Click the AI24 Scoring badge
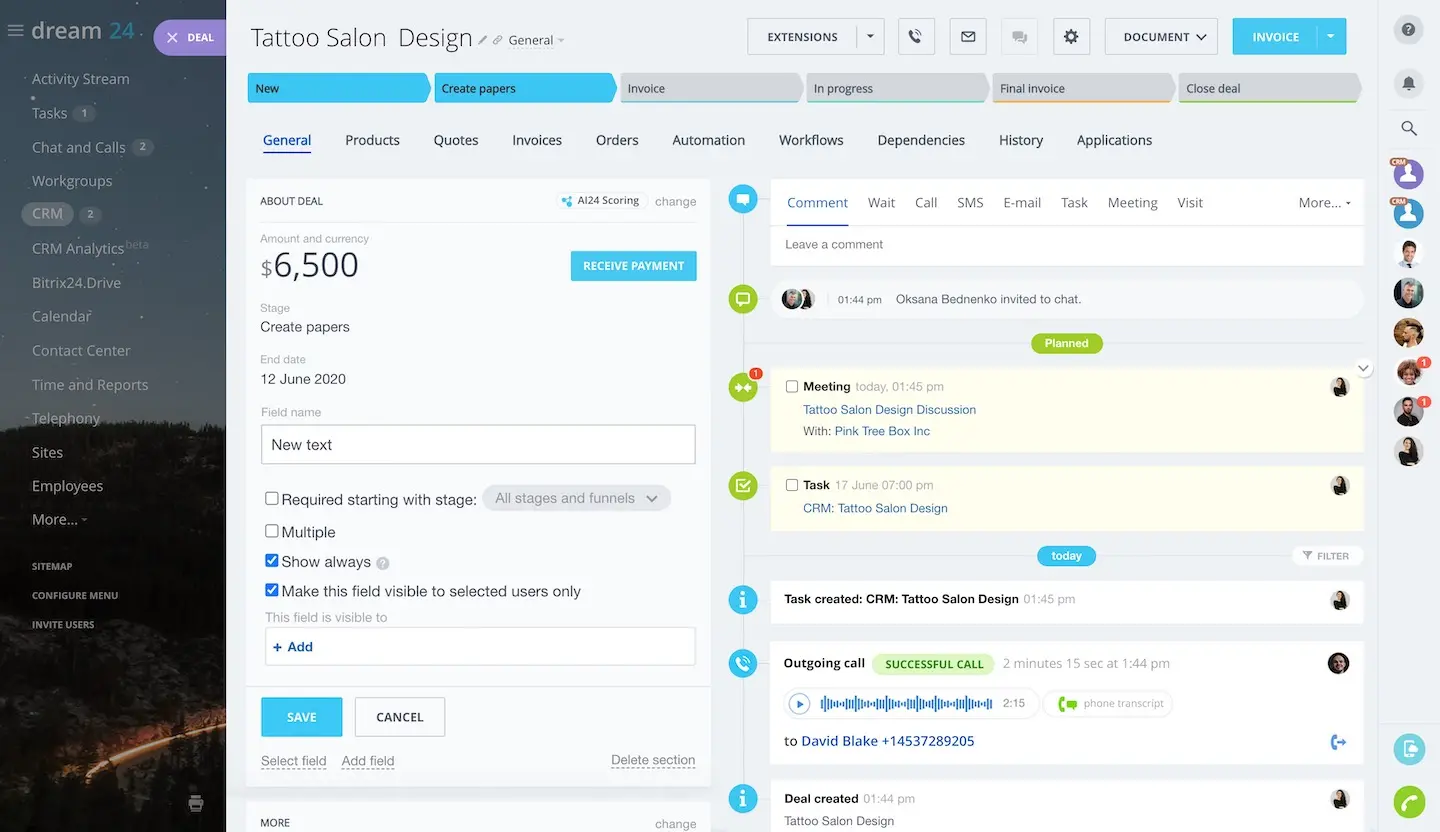The height and width of the screenshot is (832, 1440). coord(602,201)
